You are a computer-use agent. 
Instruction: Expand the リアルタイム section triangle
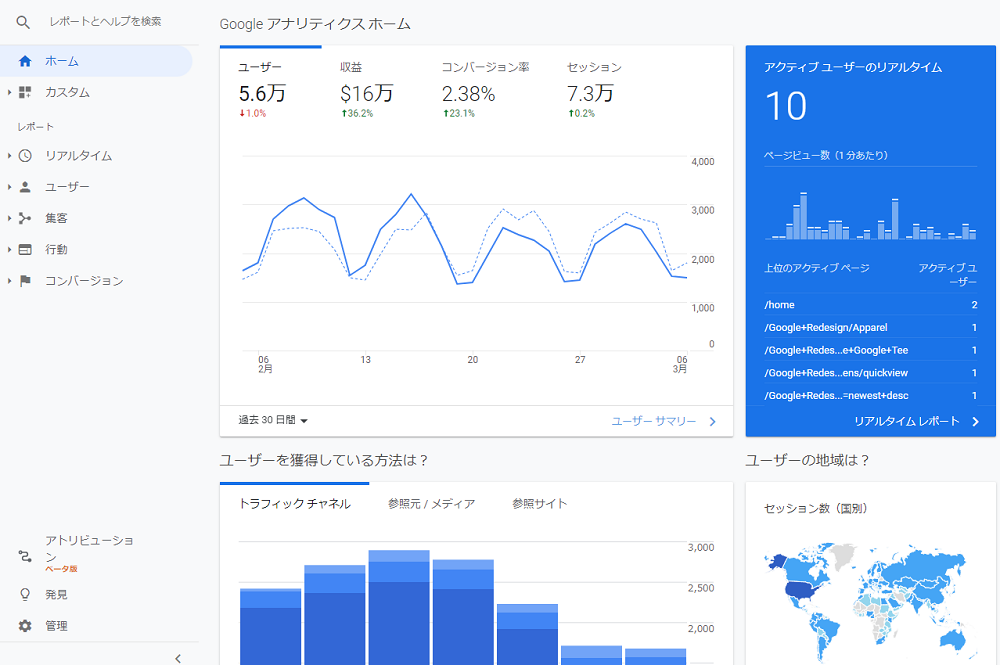[9, 156]
